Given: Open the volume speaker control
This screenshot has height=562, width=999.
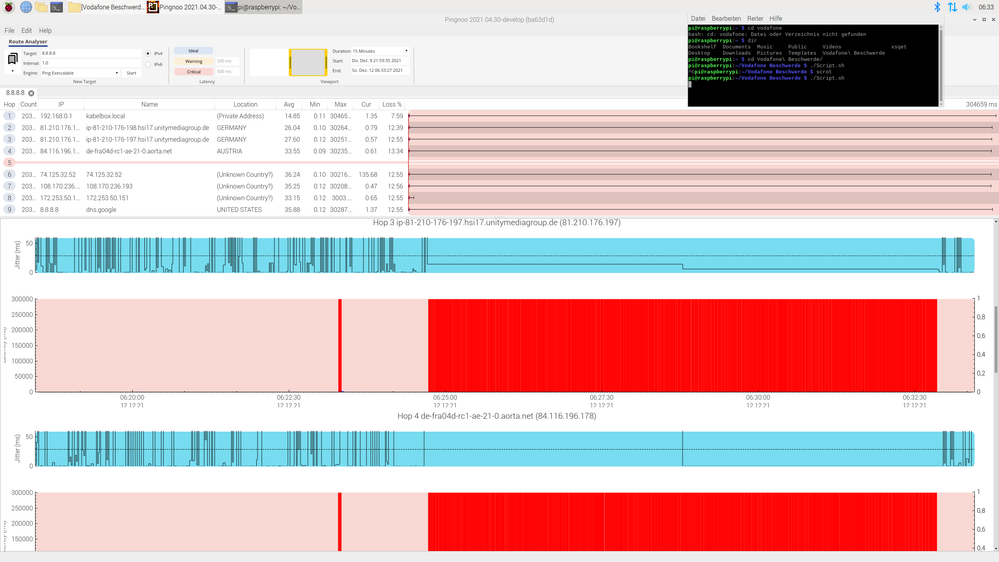Looking at the screenshot, I should click(968, 7).
